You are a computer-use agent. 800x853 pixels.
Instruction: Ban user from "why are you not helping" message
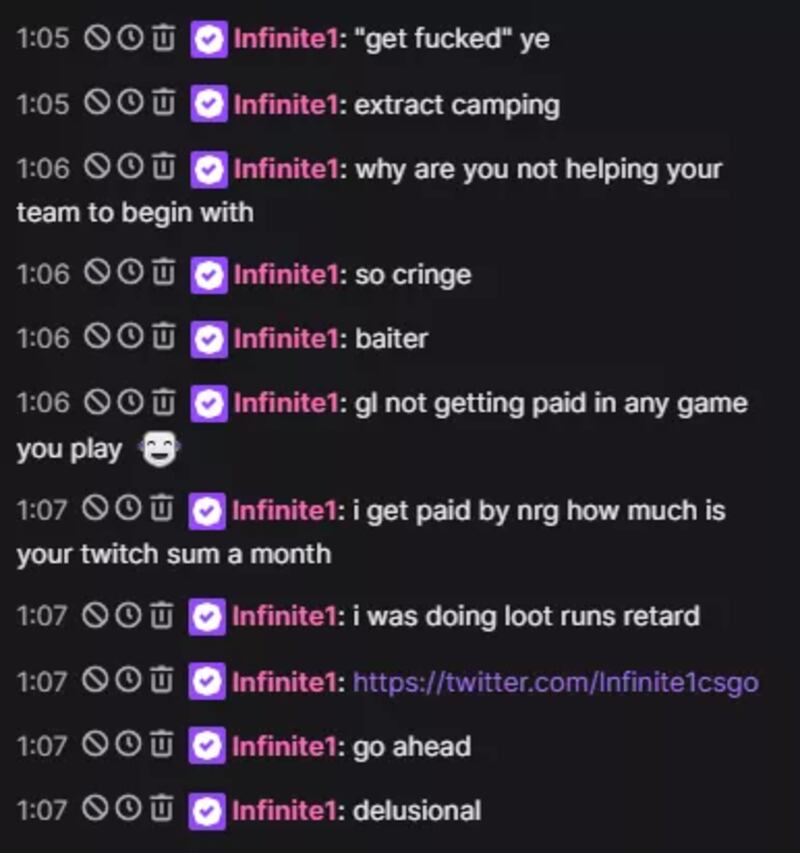[97, 167]
